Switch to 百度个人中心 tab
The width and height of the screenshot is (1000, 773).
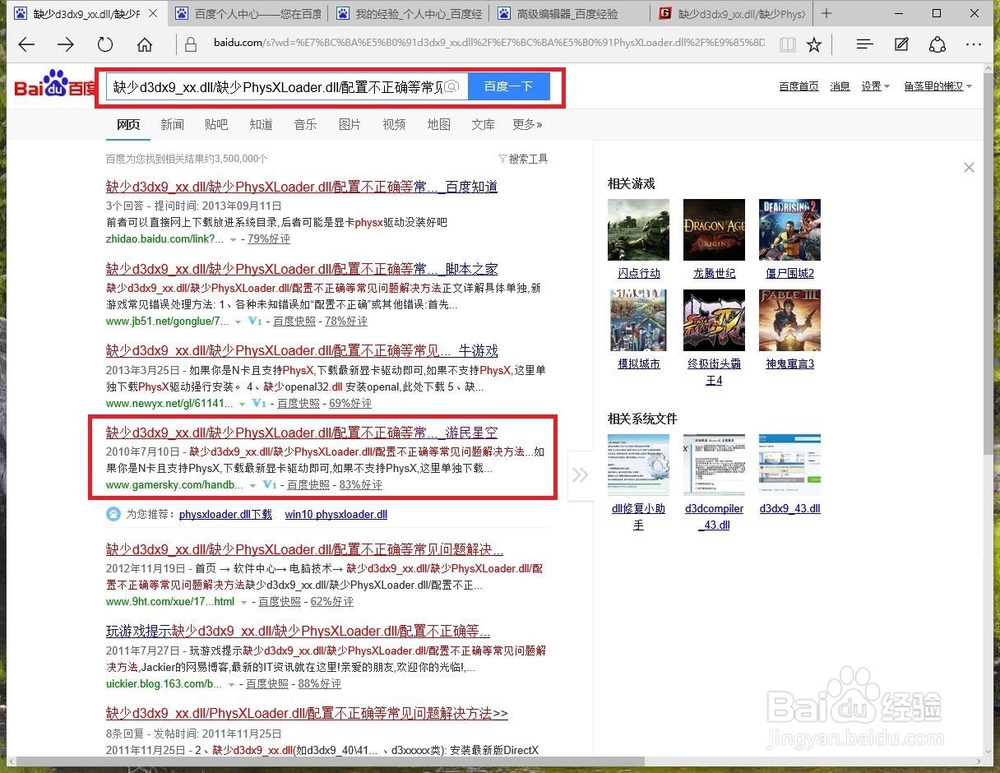pyautogui.click(x=249, y=13)
